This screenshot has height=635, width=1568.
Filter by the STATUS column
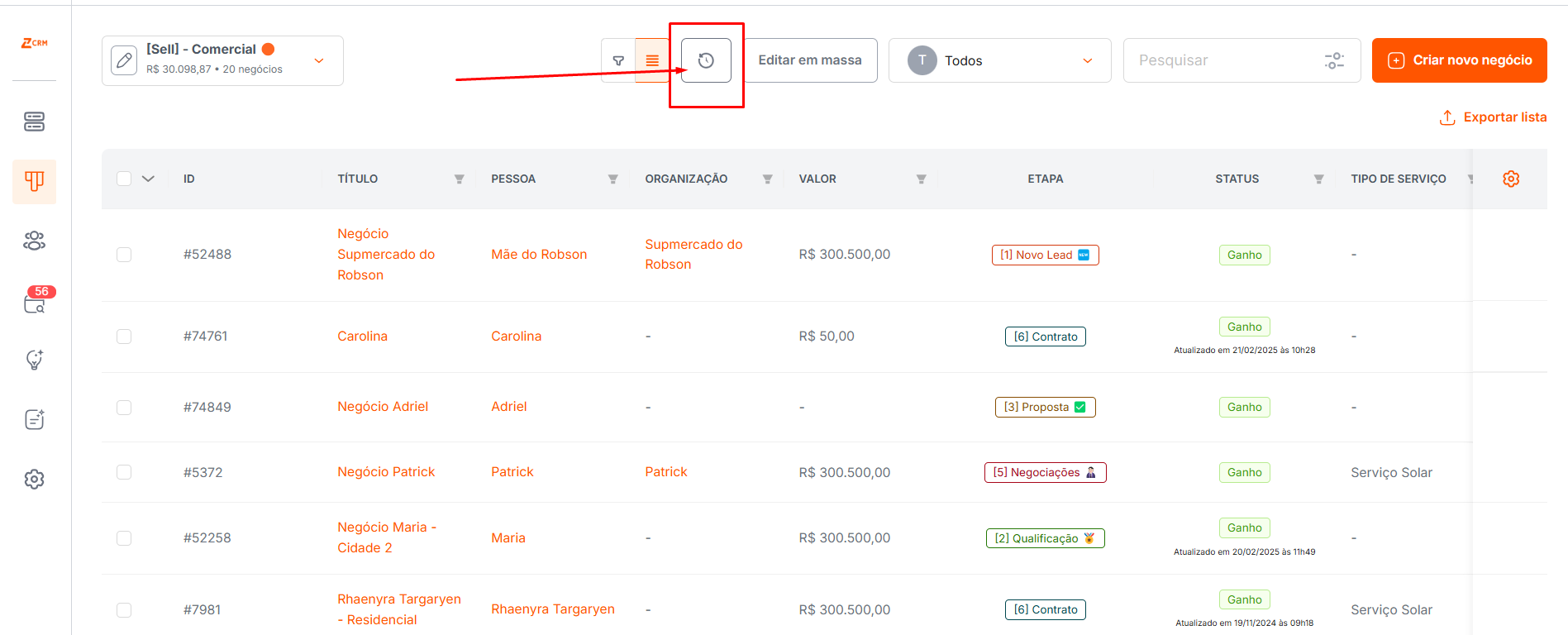(1318, 179)
